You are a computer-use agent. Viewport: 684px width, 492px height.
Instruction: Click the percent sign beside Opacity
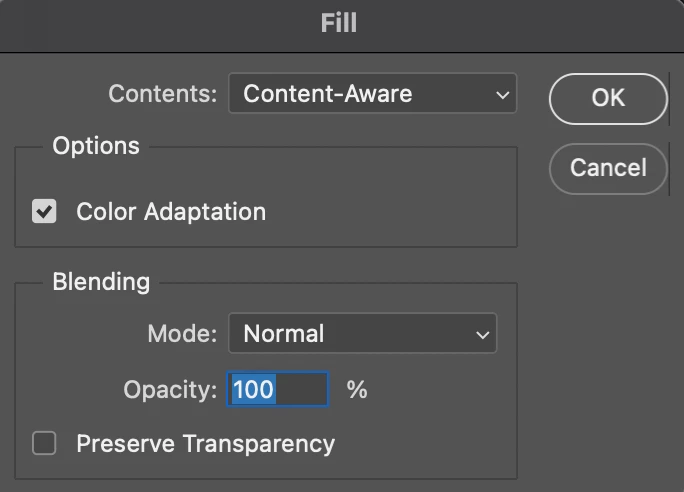tap(357, 389)
